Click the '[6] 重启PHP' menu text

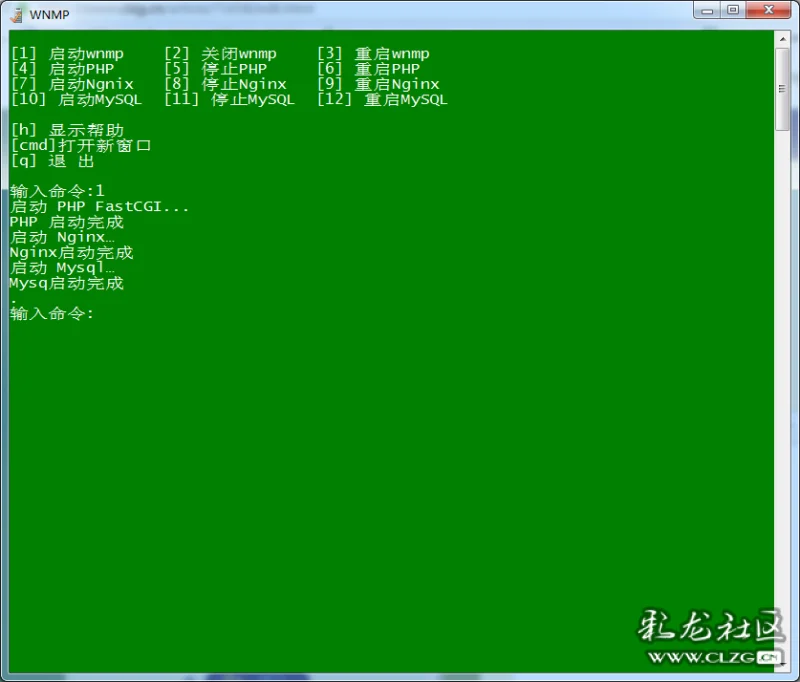pyautogui.click(x=369, y=69)
